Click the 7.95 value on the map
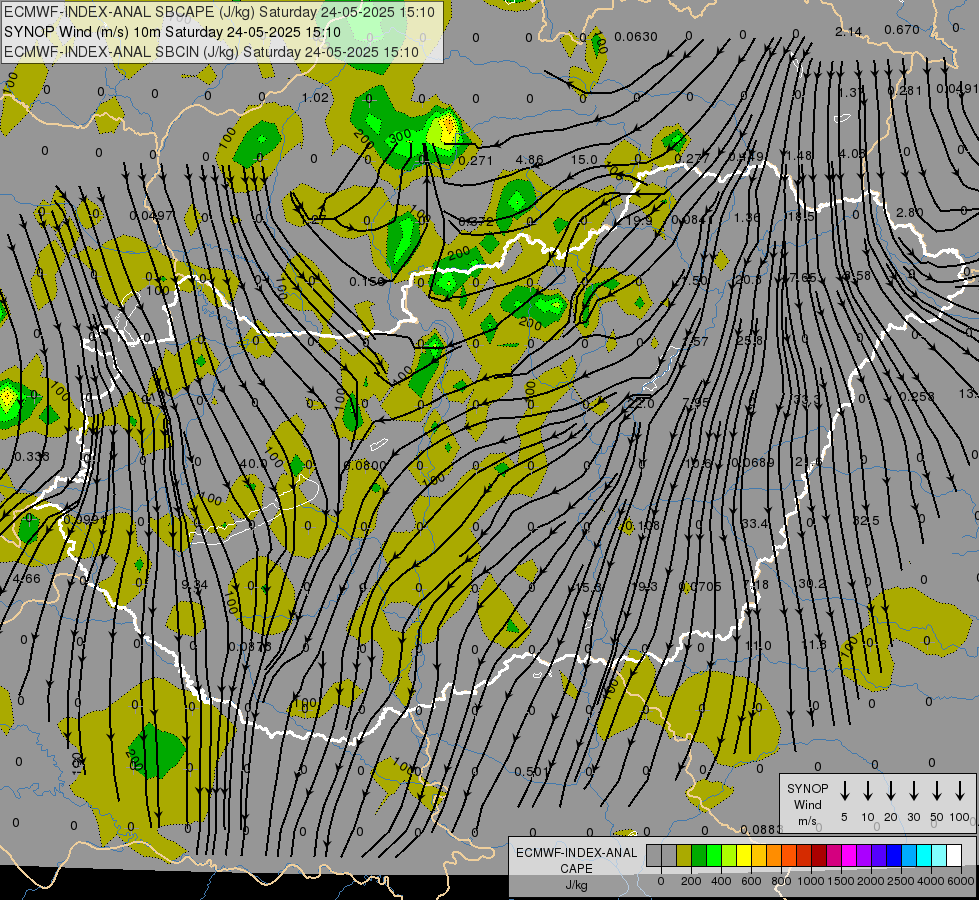 [696, 403]
